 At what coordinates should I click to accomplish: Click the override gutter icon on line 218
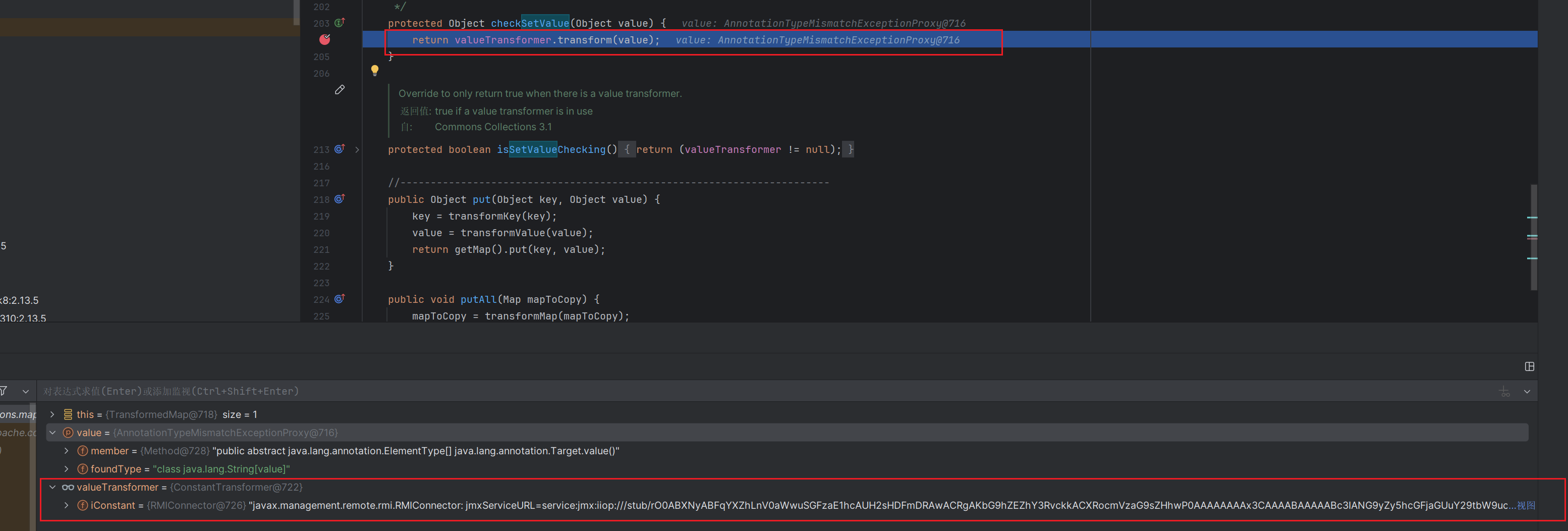[x=340, y=198]
